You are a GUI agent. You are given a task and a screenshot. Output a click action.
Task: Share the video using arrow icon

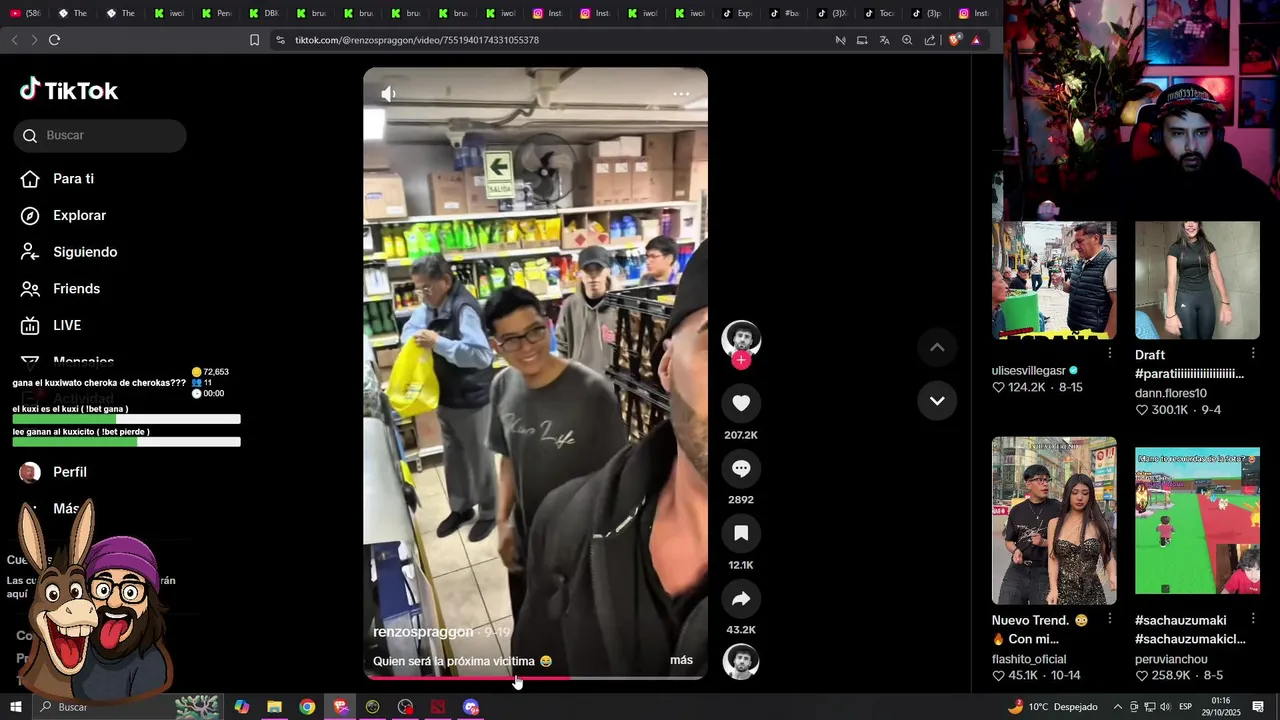[x=741, y=599]
